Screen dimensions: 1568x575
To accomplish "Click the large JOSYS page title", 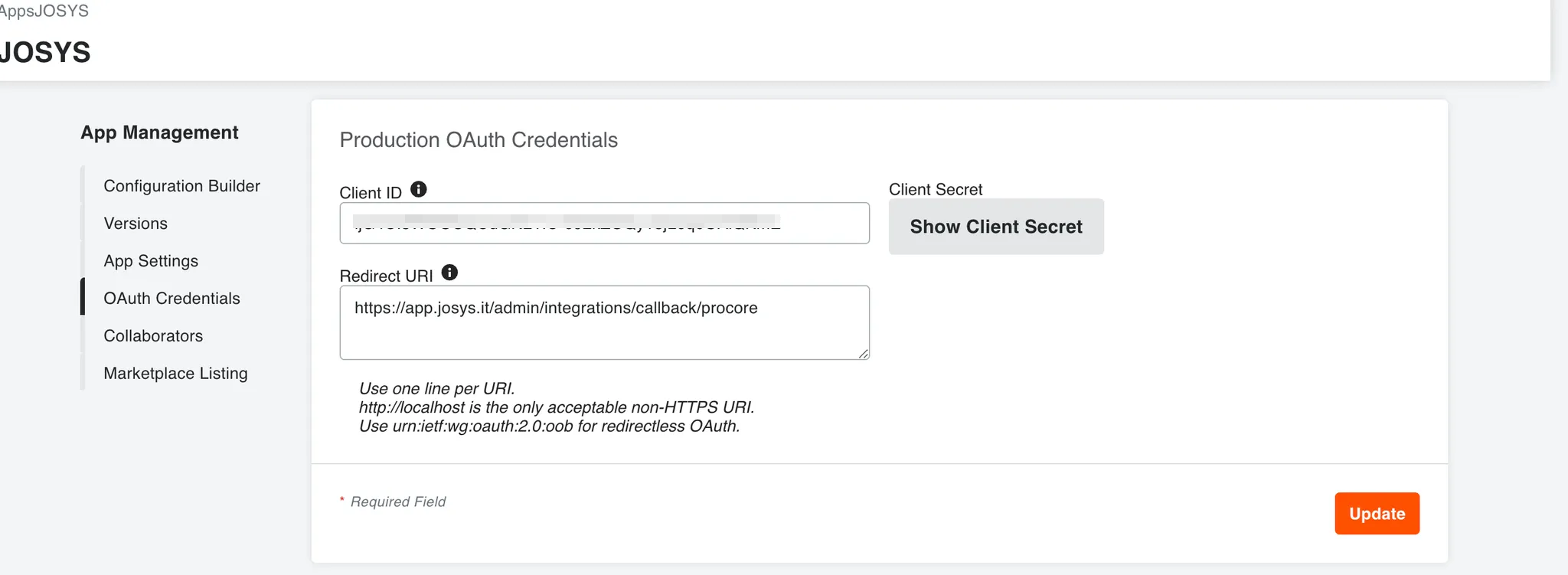I will pyautogui.click(x=45, y=52).
